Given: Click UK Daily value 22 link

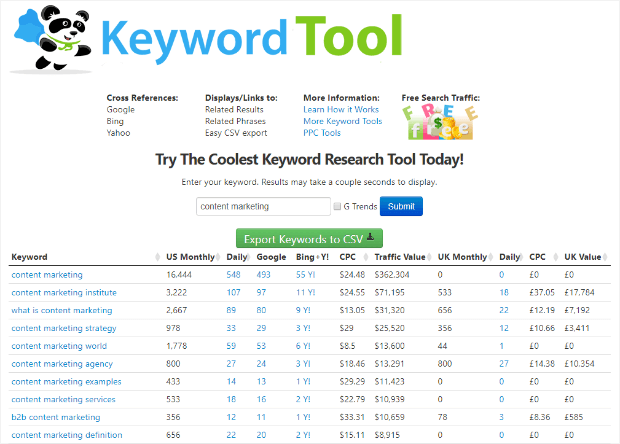Looking at the screenshot, I should click(504, 310).
